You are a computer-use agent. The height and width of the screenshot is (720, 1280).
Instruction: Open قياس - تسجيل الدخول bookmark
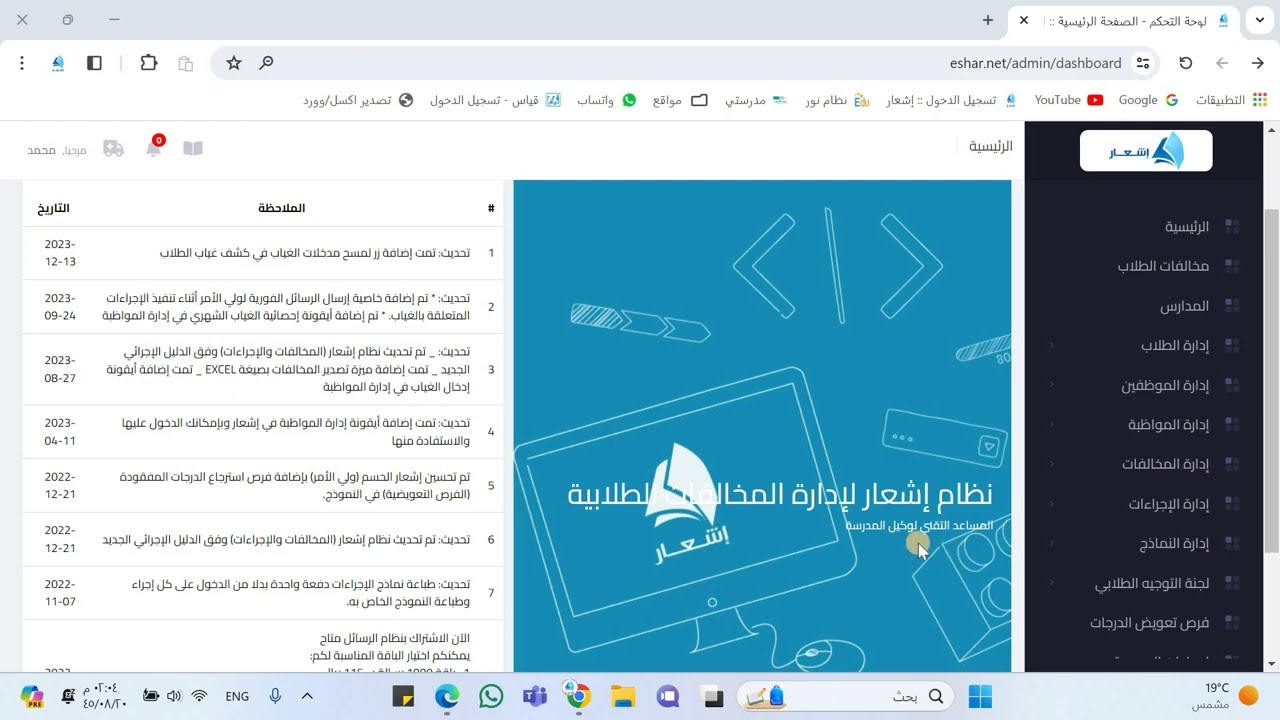click(495, 100)
